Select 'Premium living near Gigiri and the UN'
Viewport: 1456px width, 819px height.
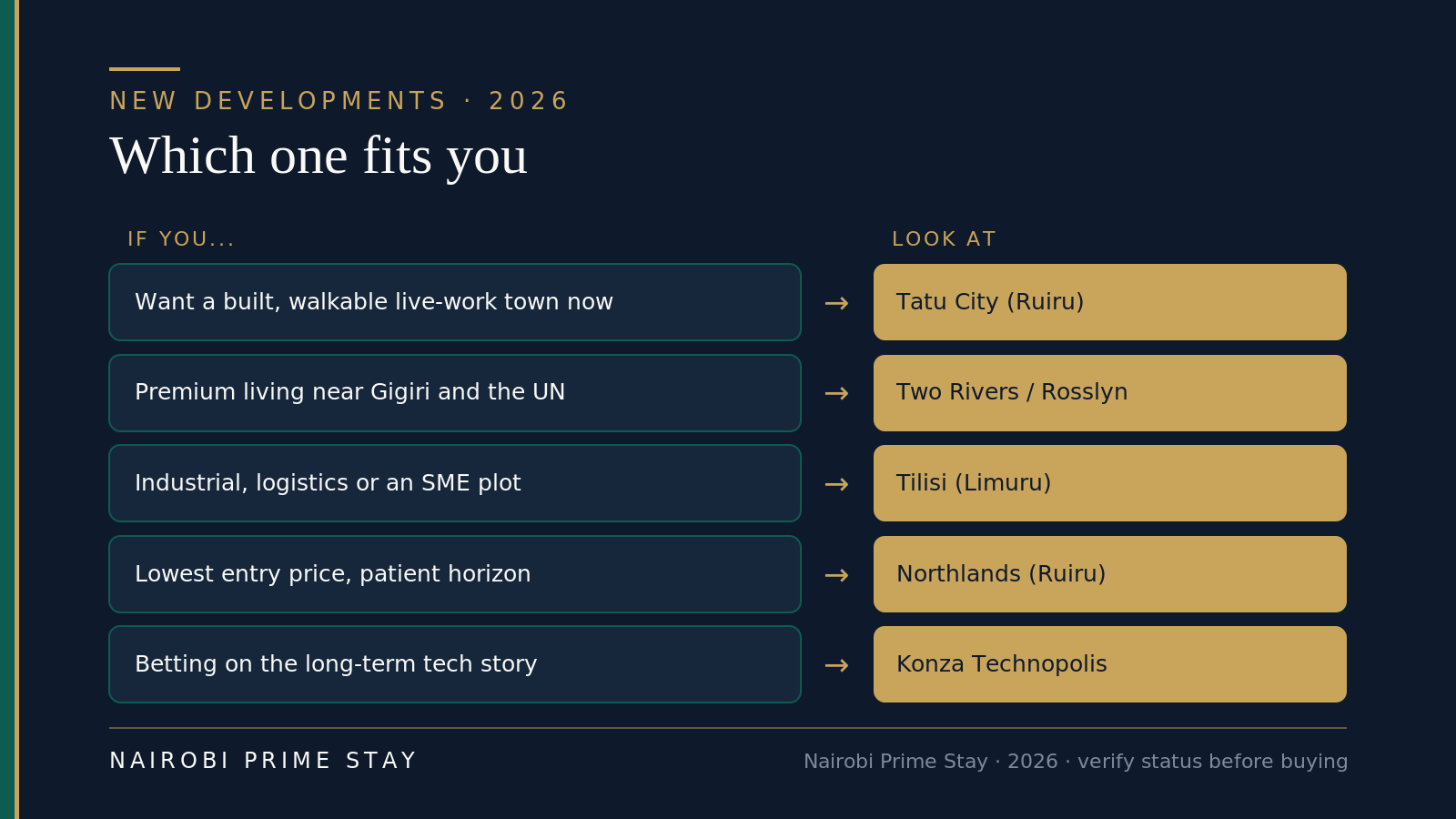455,393
